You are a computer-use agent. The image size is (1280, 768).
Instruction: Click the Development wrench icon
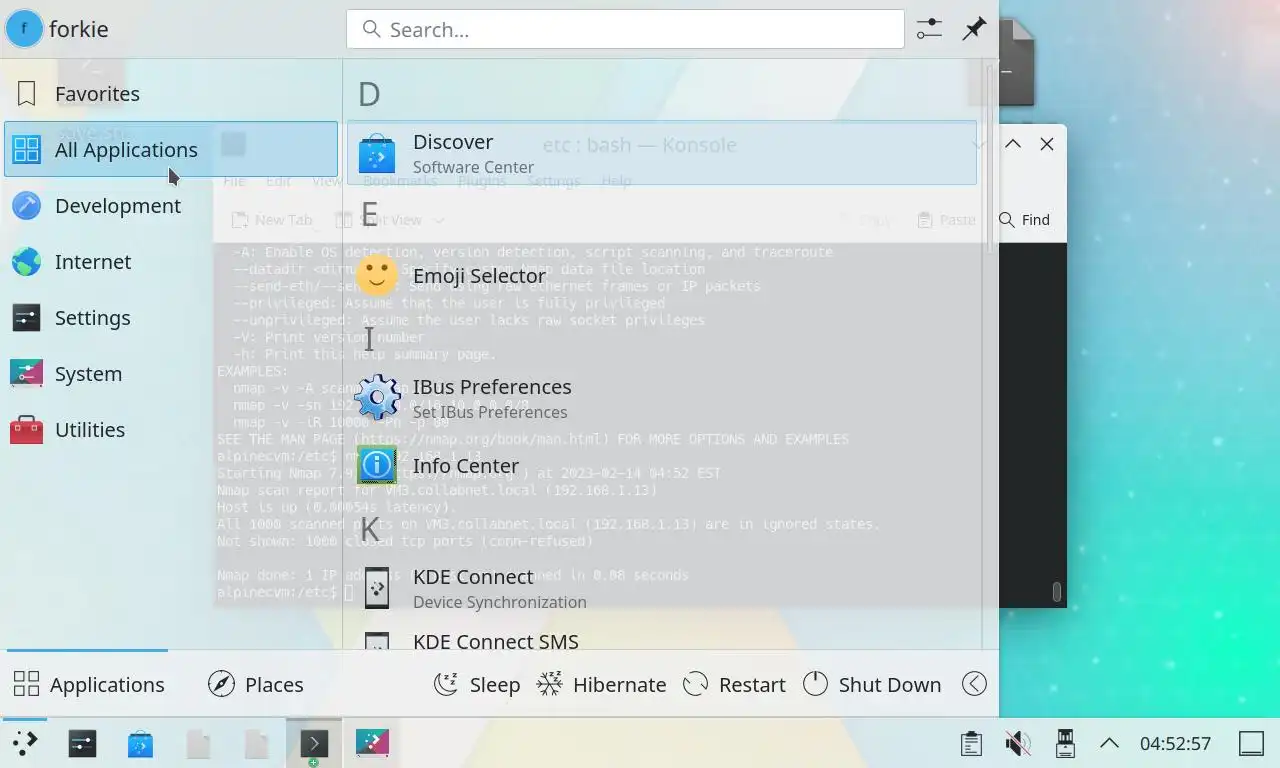tap(26, 205)
